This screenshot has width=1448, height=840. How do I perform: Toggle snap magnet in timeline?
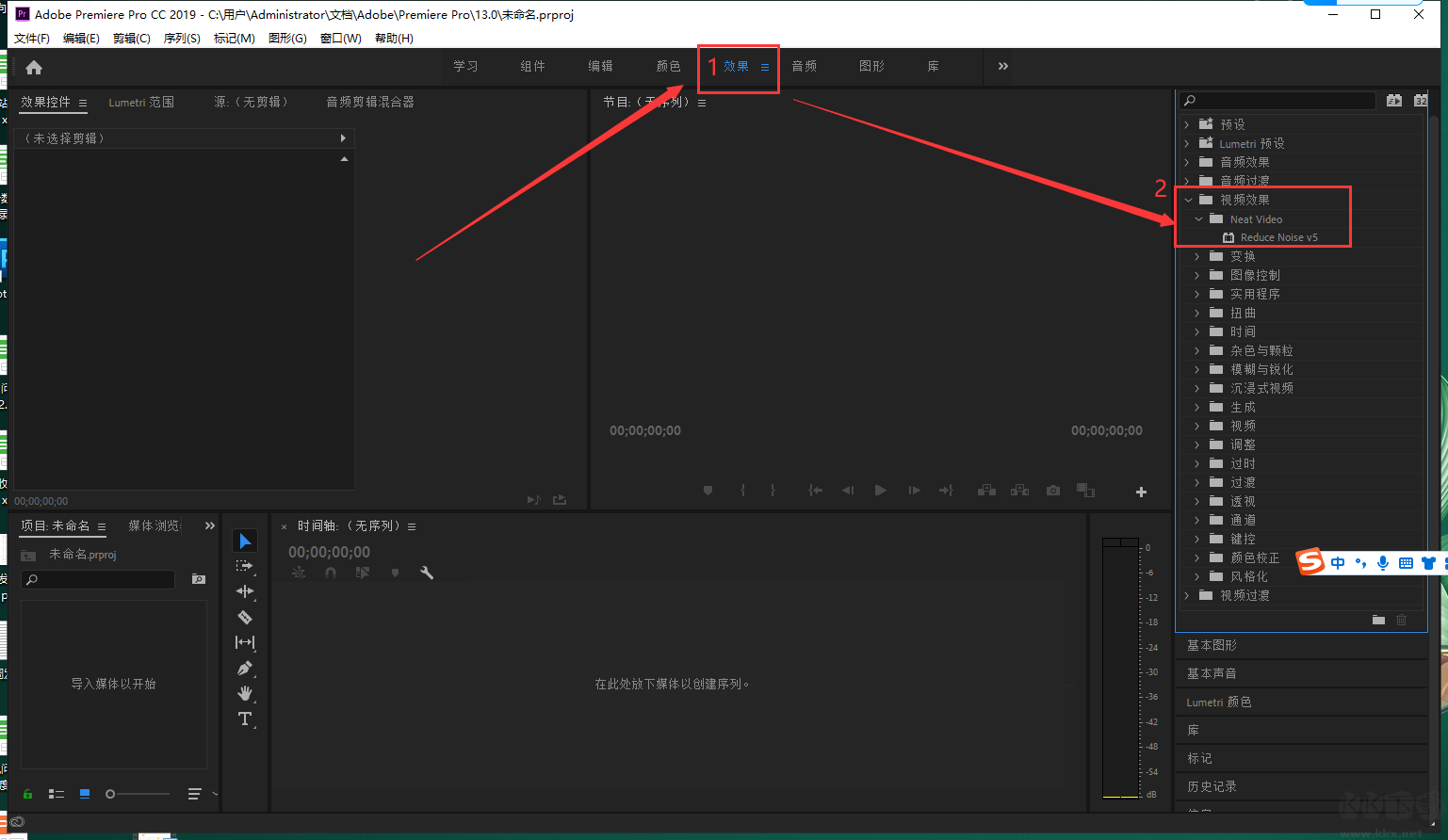pos(331,573)
